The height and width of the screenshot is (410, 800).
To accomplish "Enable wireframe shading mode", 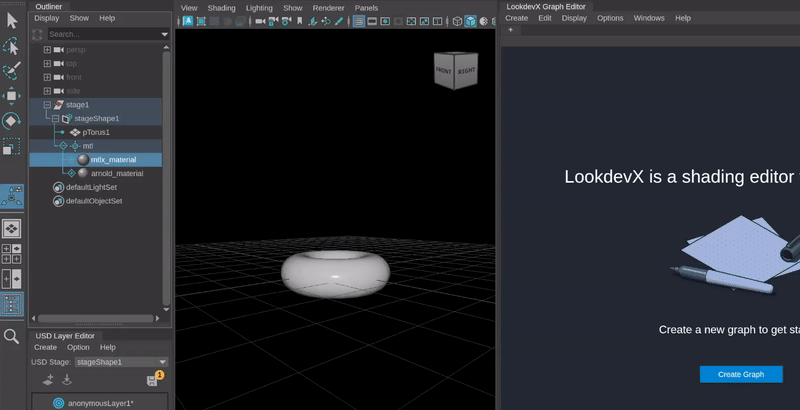I will coord(457,21).
